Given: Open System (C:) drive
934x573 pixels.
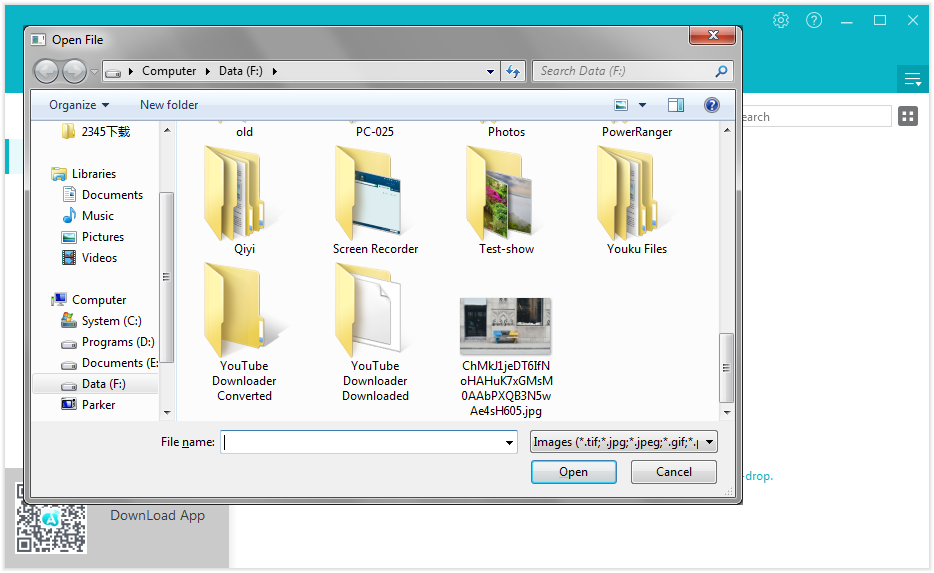Looking at the screenshot, I should click(x=101, y=321).
